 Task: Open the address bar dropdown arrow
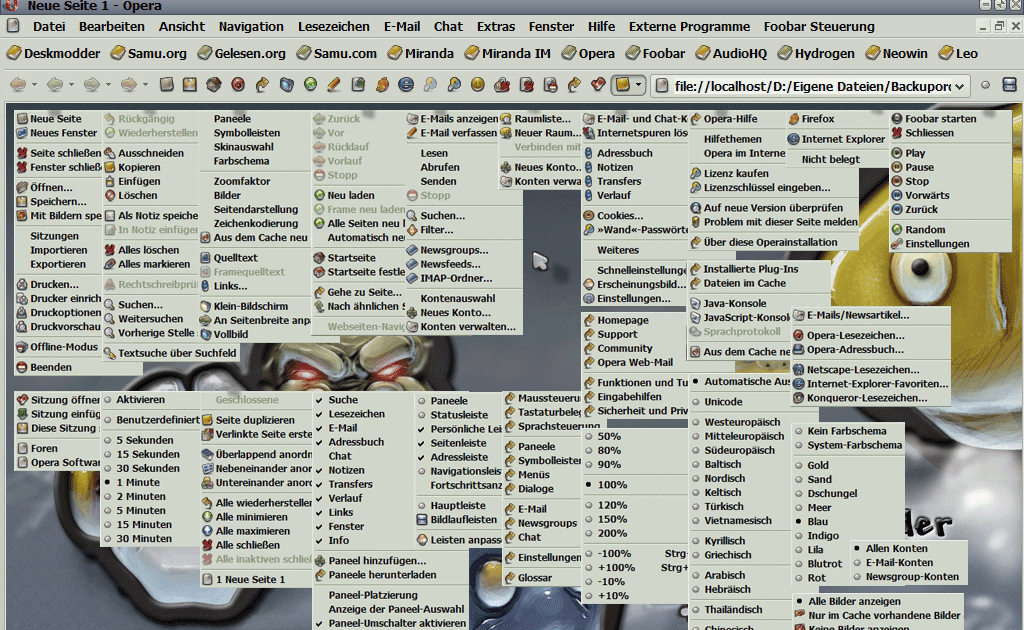point(959,86)
